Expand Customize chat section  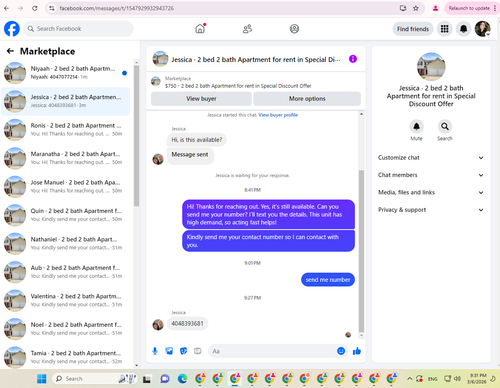(x=431, y=158)
